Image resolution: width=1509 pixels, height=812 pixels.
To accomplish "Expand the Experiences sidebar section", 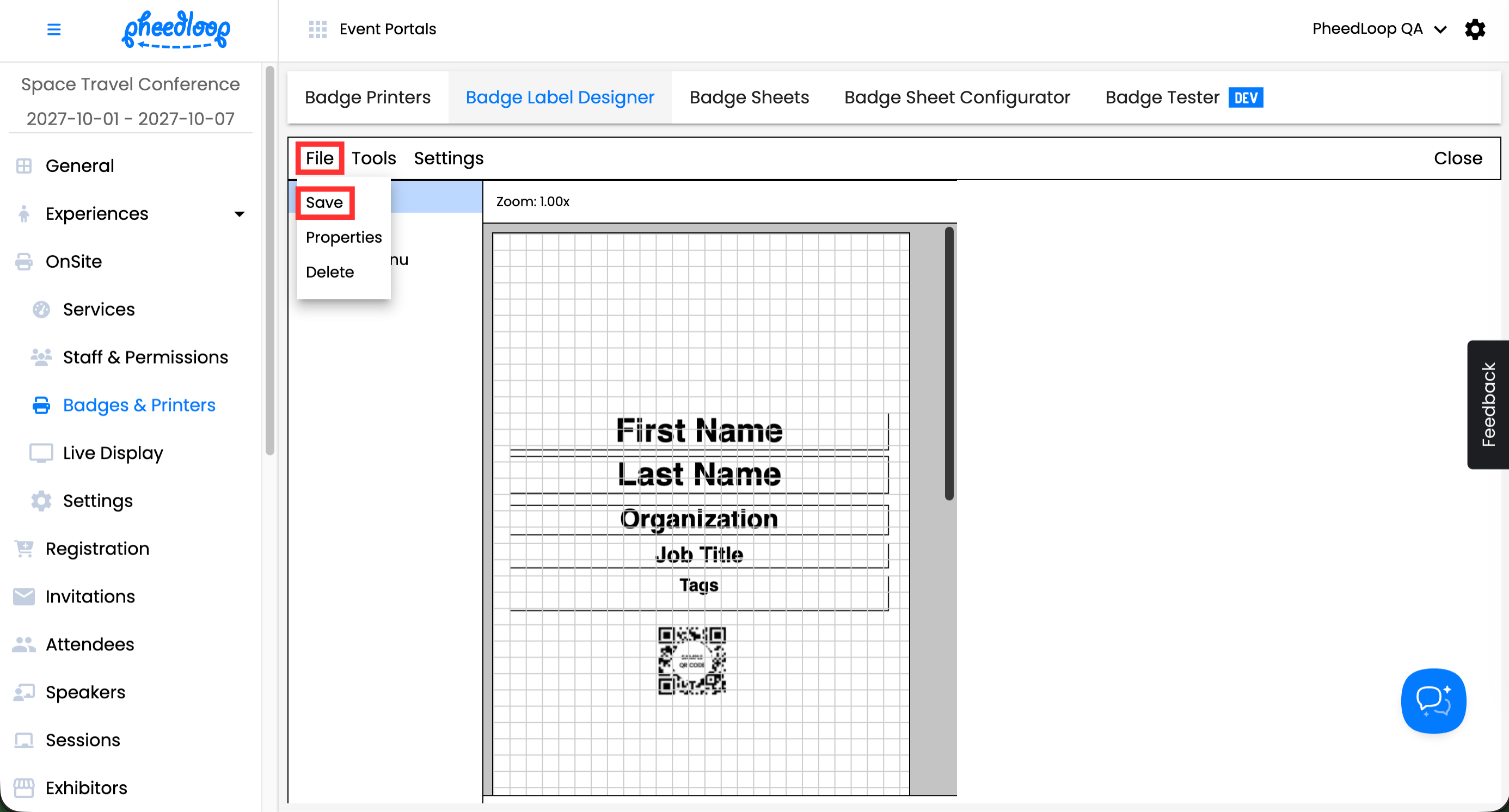I will pyautogui.click(x=239, y=214).
